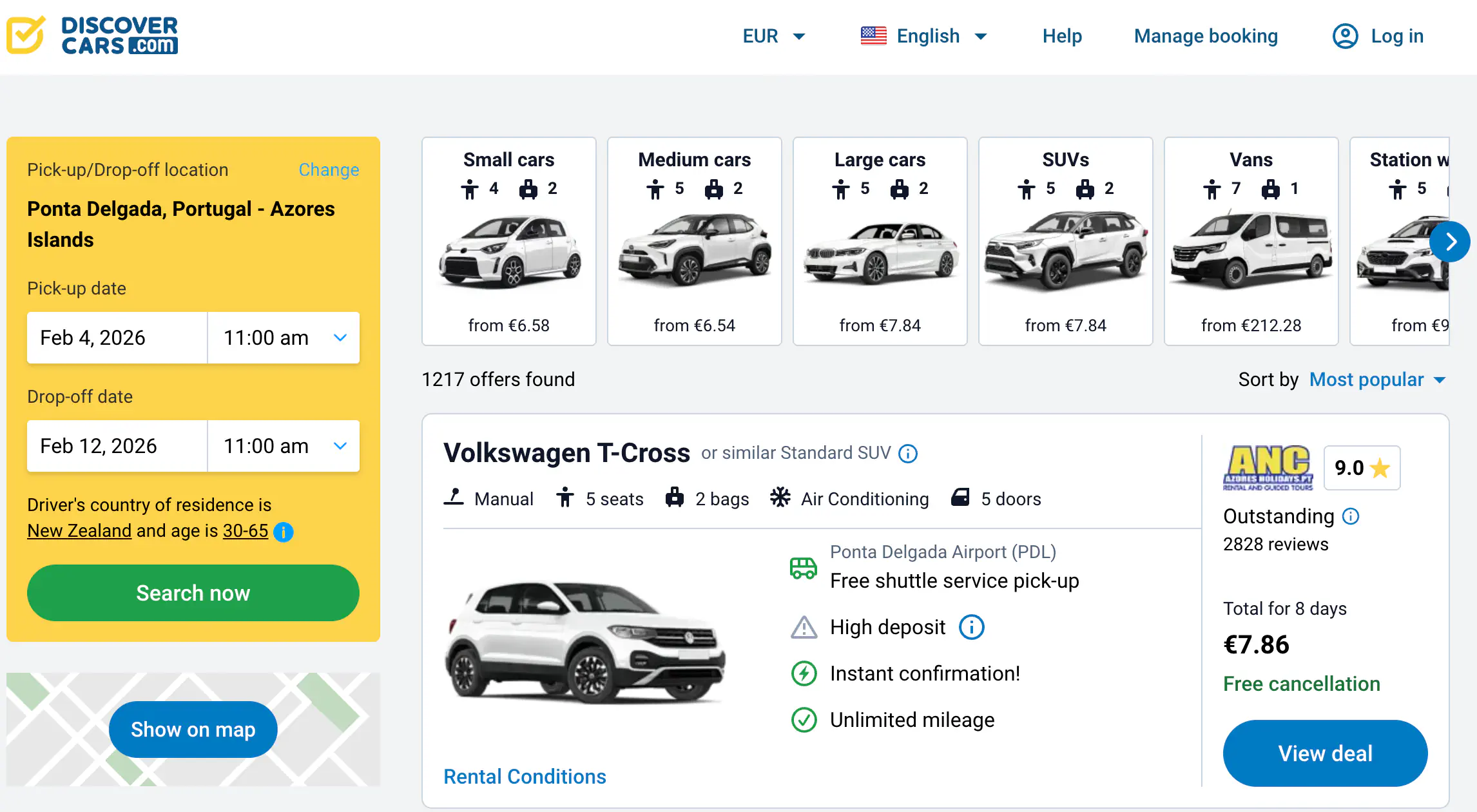
Task: Click the person icon in Small cars card
Action: [x=470, y=189]
